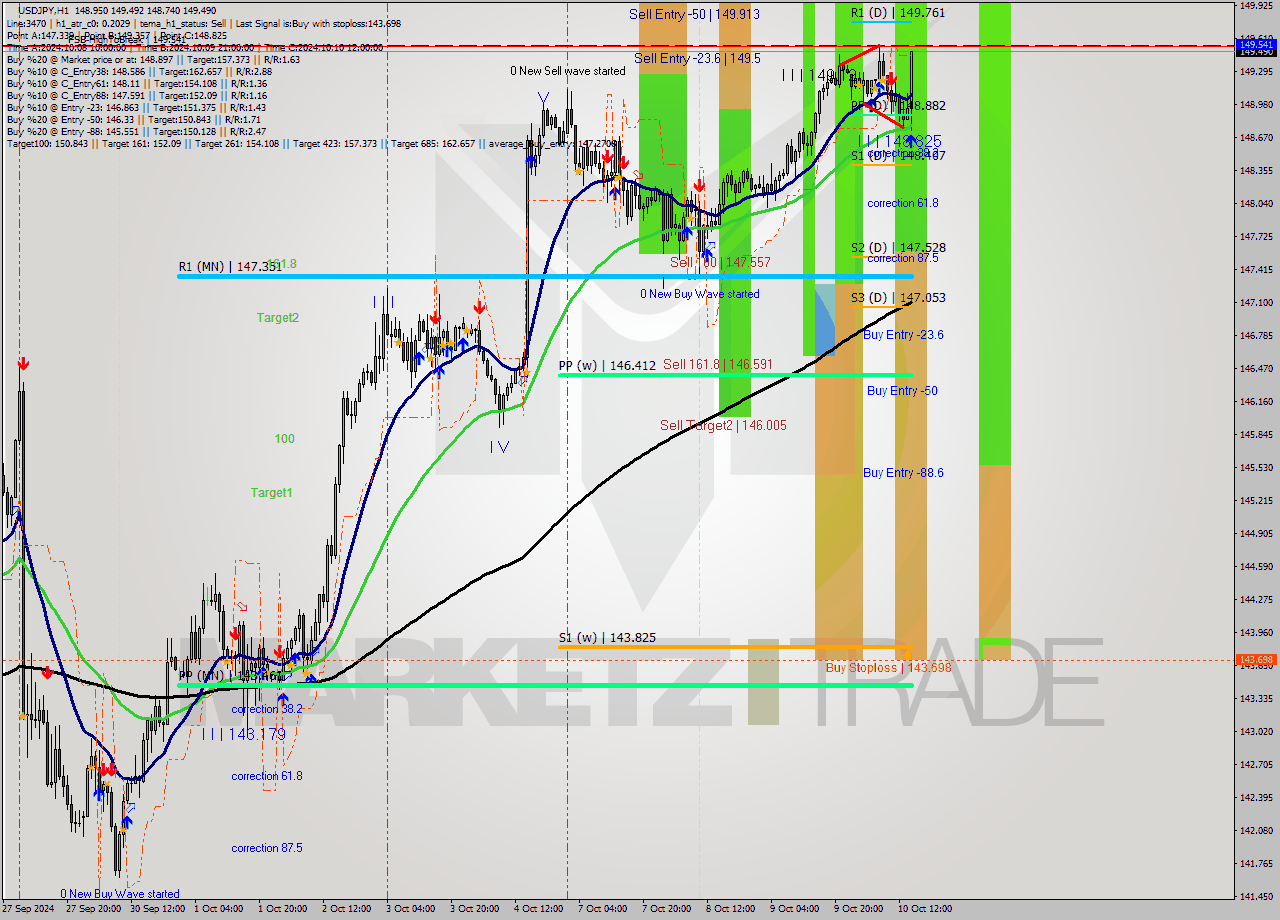Click the 'Buy Entry -88.6' label

point(904,473)
